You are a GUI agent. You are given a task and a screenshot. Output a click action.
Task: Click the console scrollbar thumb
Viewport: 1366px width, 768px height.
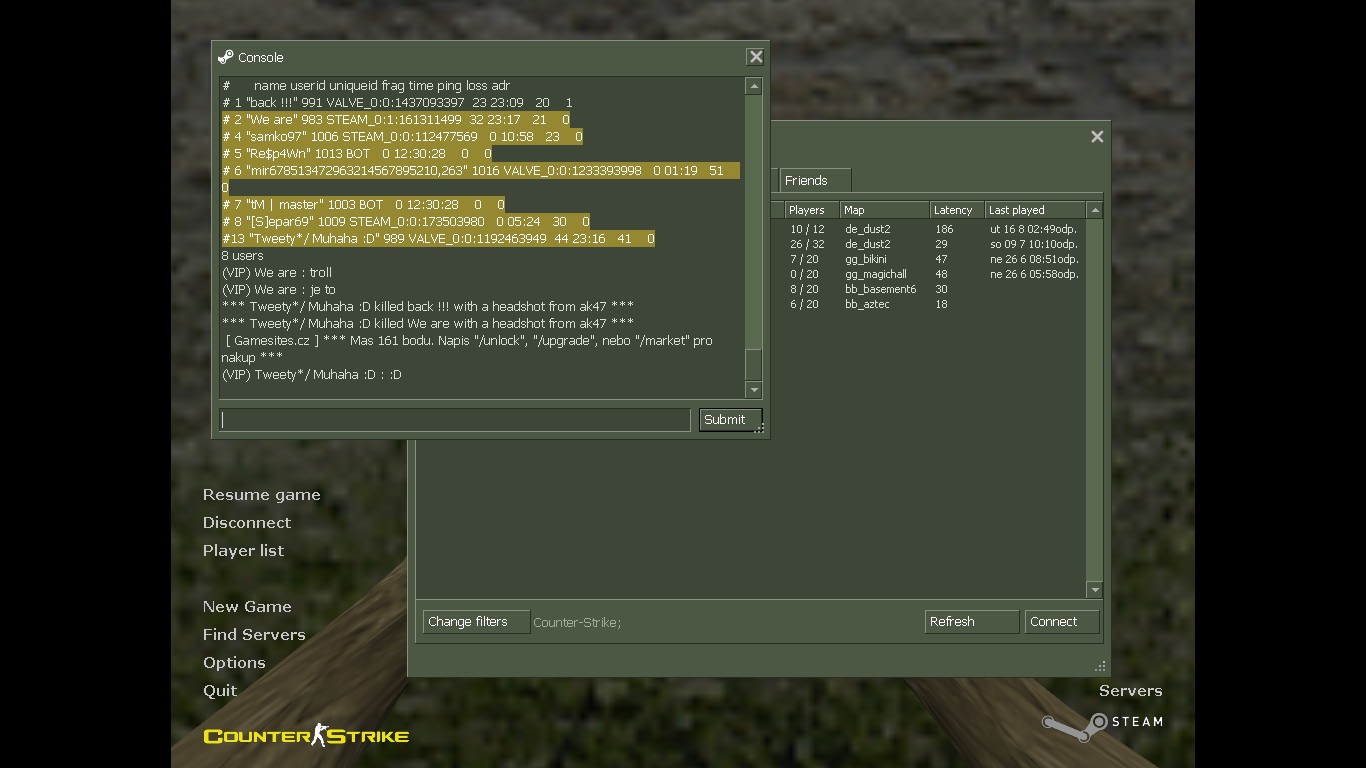pyautogui.click(x=754, y=363)
